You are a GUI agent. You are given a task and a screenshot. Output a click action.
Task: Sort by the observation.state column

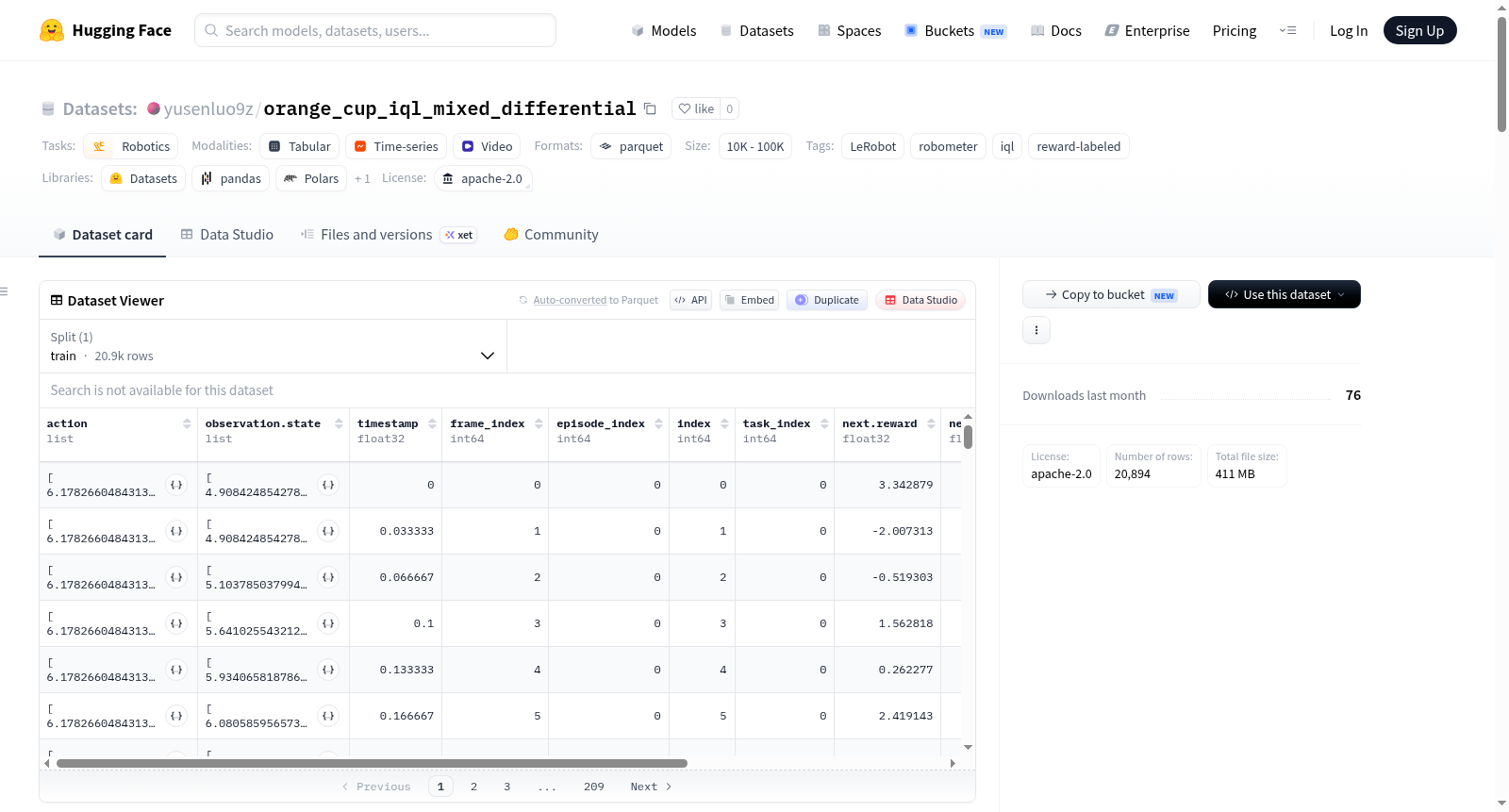[x=339, y=423]
